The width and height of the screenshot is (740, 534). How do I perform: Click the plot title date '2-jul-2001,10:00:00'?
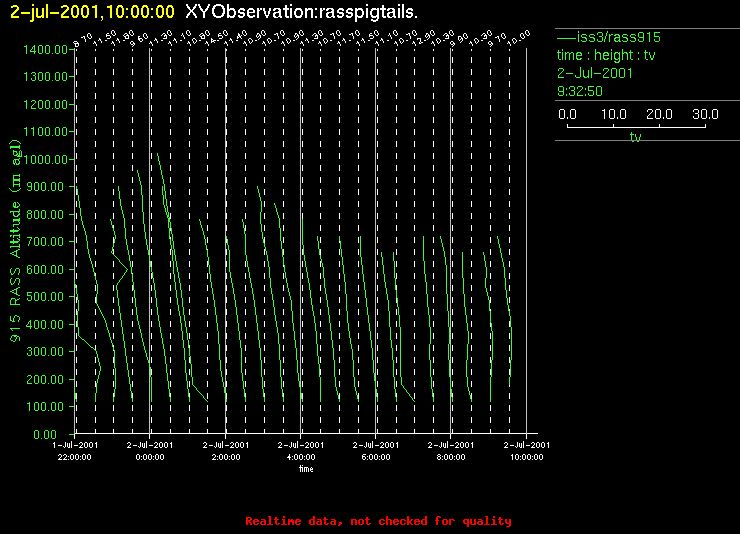point(92,11)
